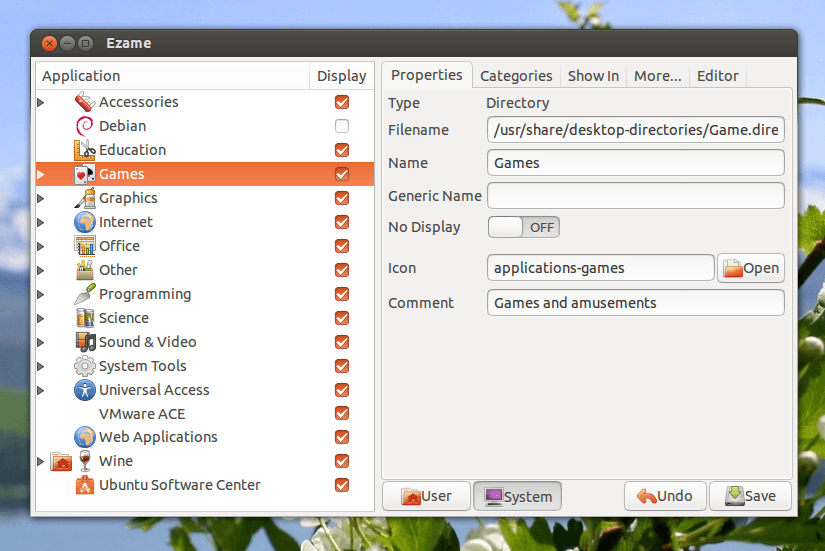This screenshot has height=551, width=825.
Task: Expand the Accessories tree node
Action: pyautogui.click(x=41, y=102)
